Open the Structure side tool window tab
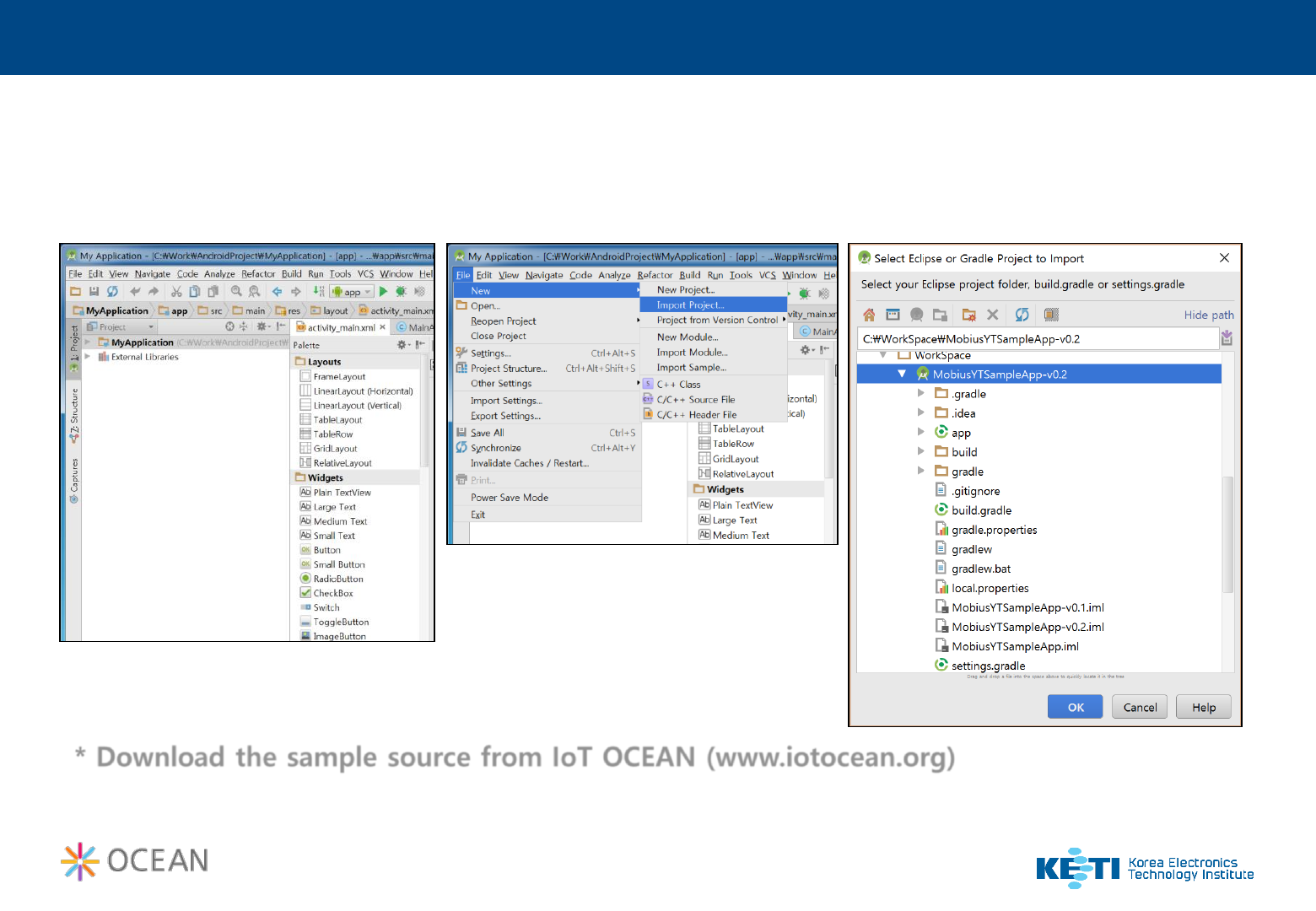 coord(74,415)
